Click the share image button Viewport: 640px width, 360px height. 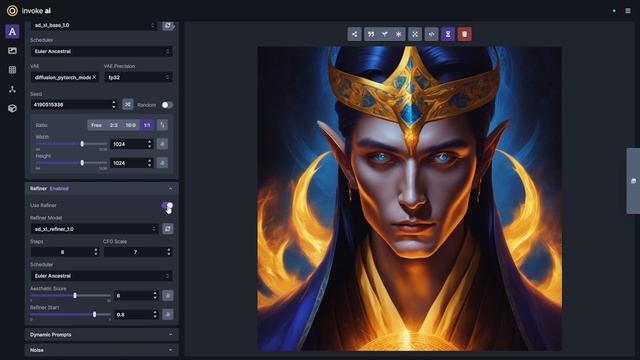pos(355,34)
